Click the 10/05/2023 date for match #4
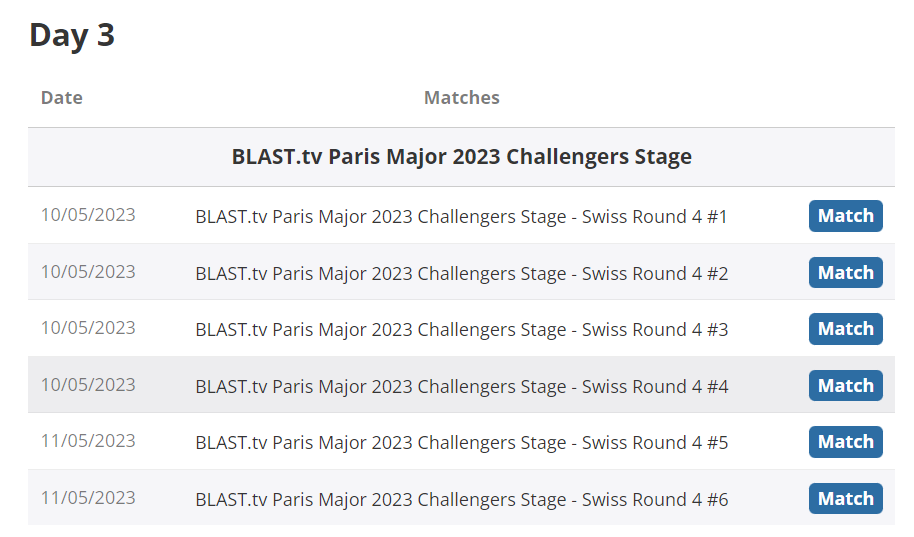This screenshot has width=914, height=537. coord(88,385)
